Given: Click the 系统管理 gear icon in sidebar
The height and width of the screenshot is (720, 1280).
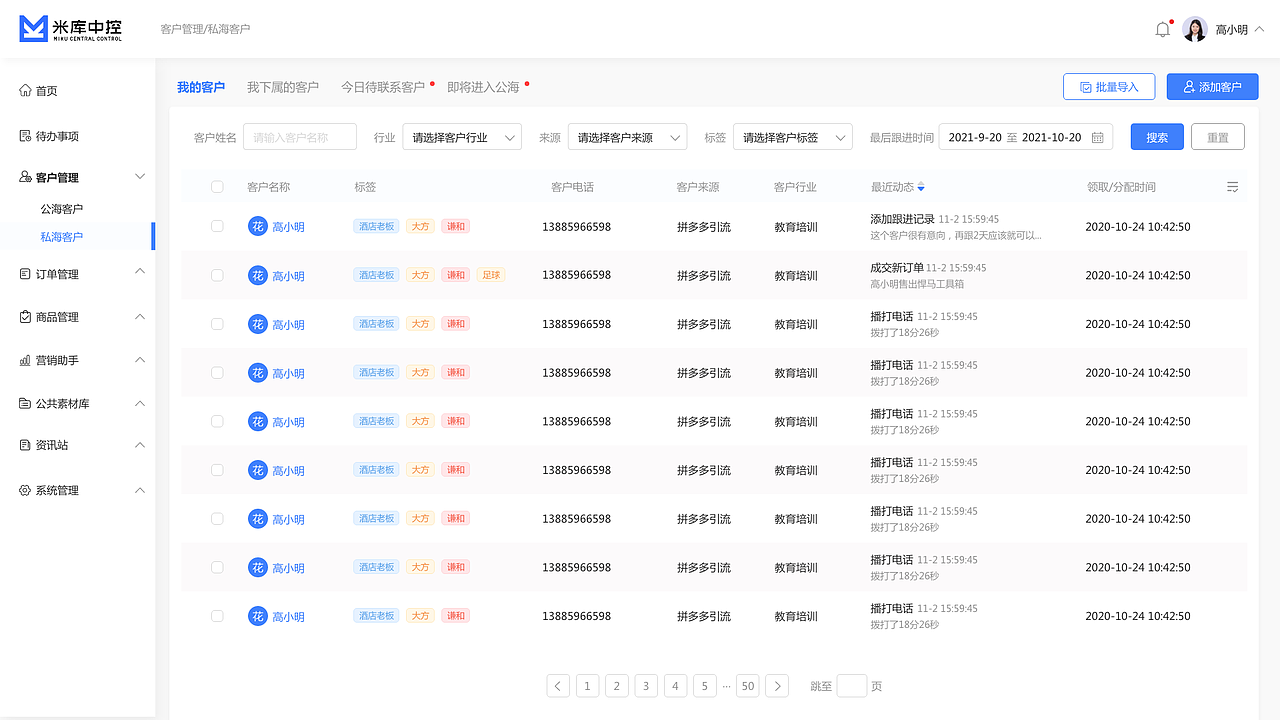Looking at the screenshot, I should pyautogui.click(x=25, y=491).
